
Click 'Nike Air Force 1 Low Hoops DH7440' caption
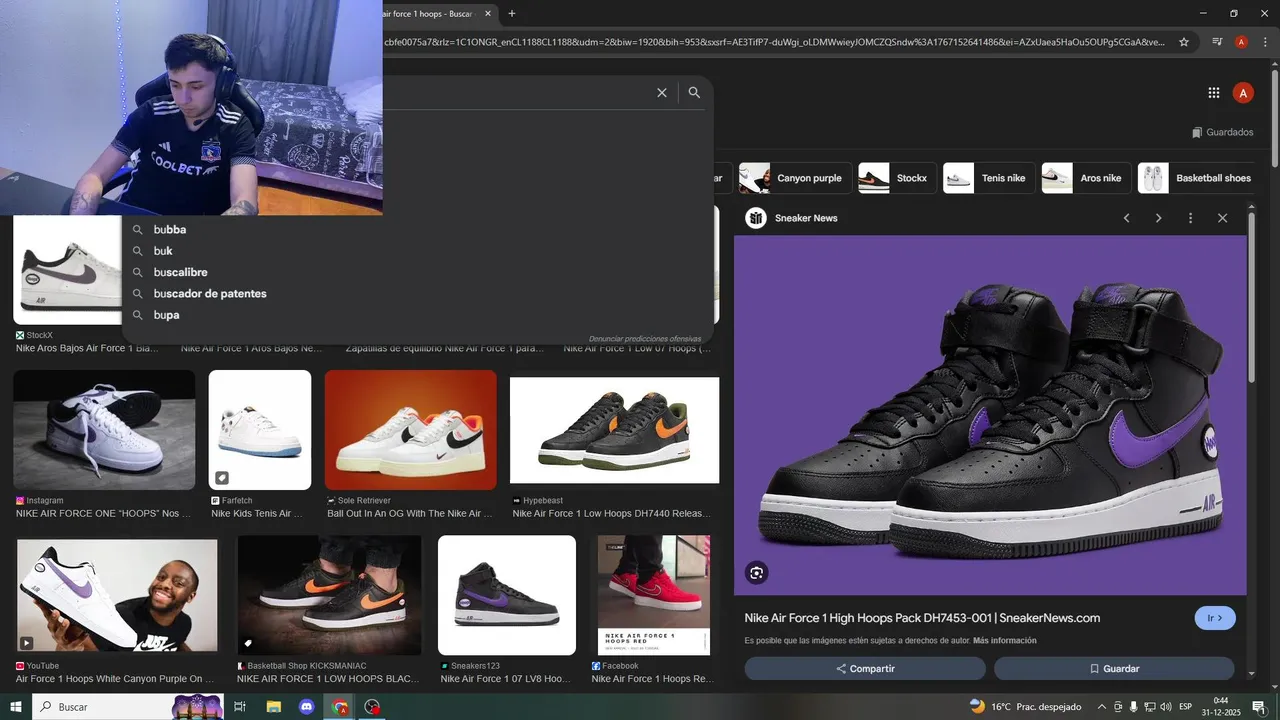611,514
